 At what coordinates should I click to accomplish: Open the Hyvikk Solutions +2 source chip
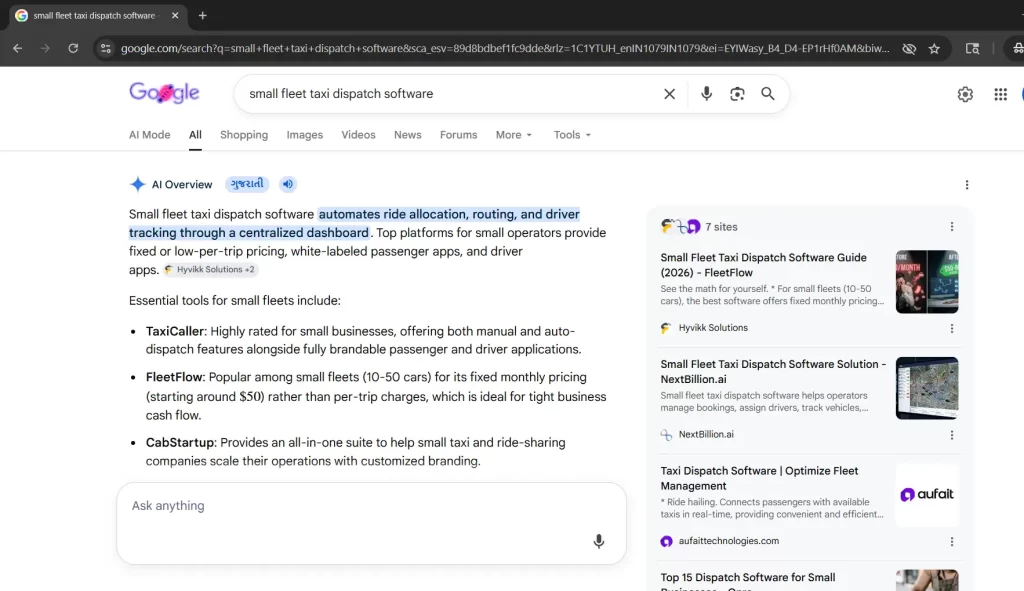210,270
